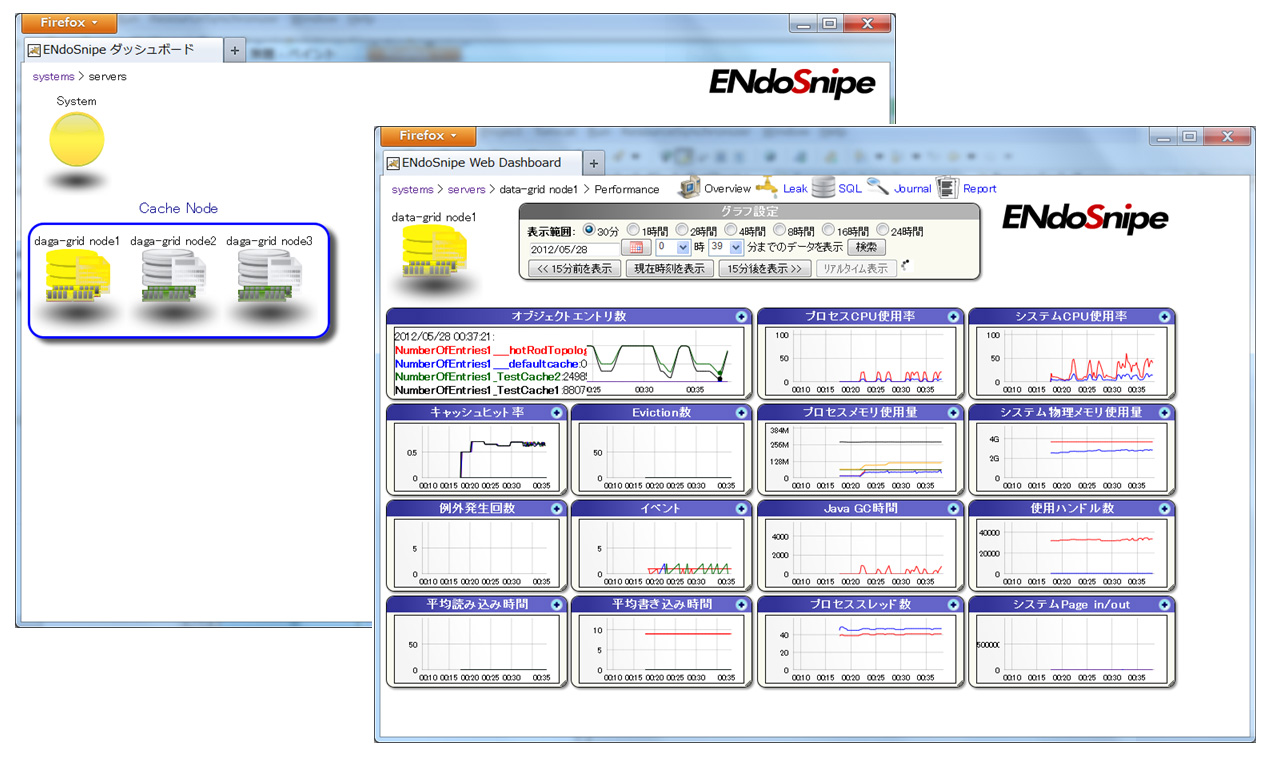Follow the systems breadcrumb in Web Dashboard
The height and width of the screenshot is (758, 1275).
(413, 189)
